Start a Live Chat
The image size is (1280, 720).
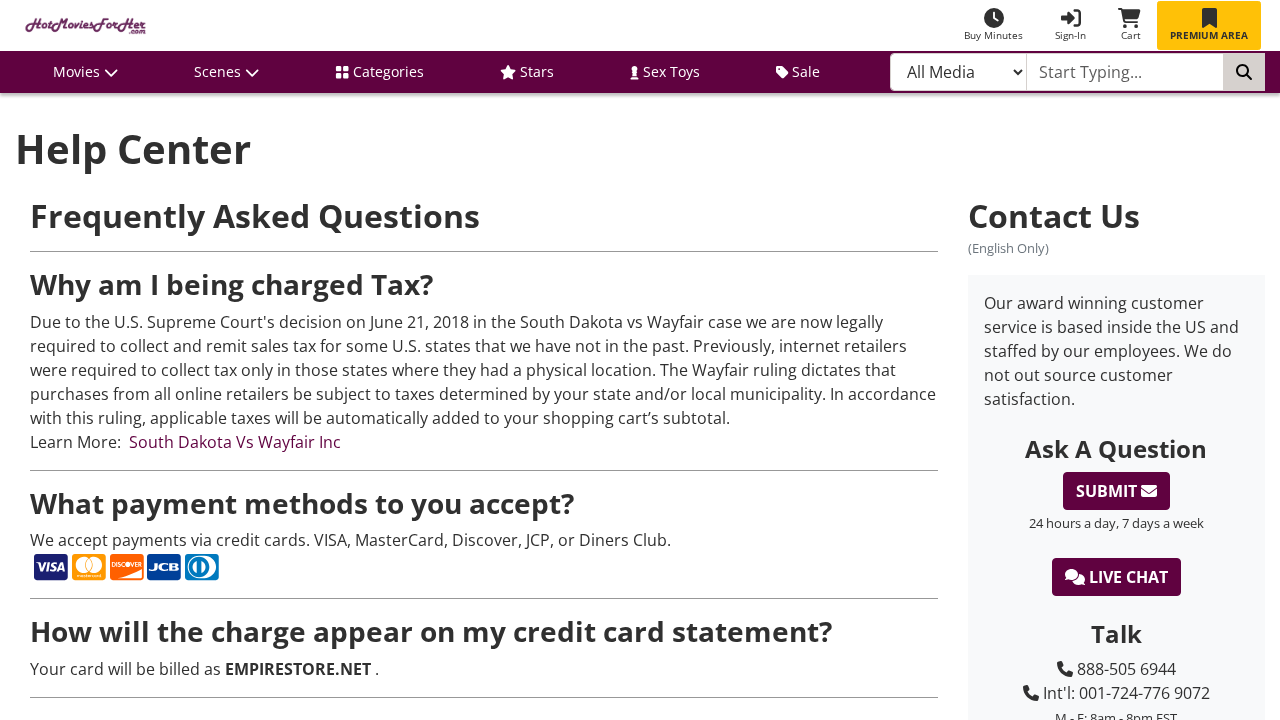(1116, 577)
